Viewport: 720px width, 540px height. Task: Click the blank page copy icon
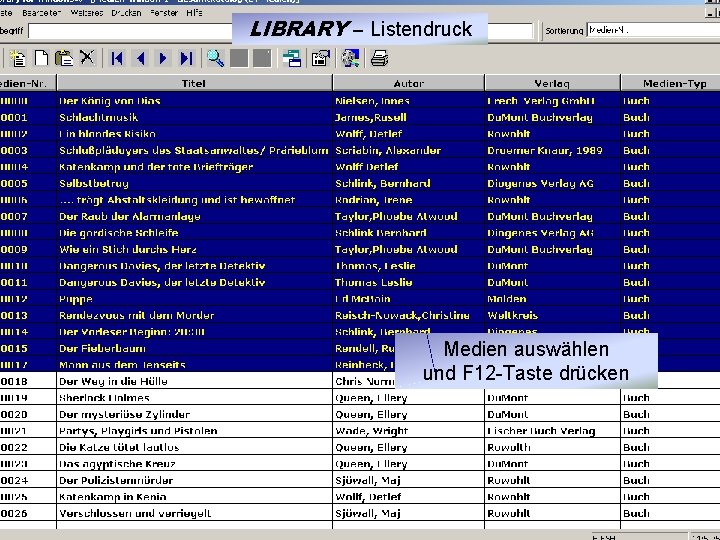[42, 58]
